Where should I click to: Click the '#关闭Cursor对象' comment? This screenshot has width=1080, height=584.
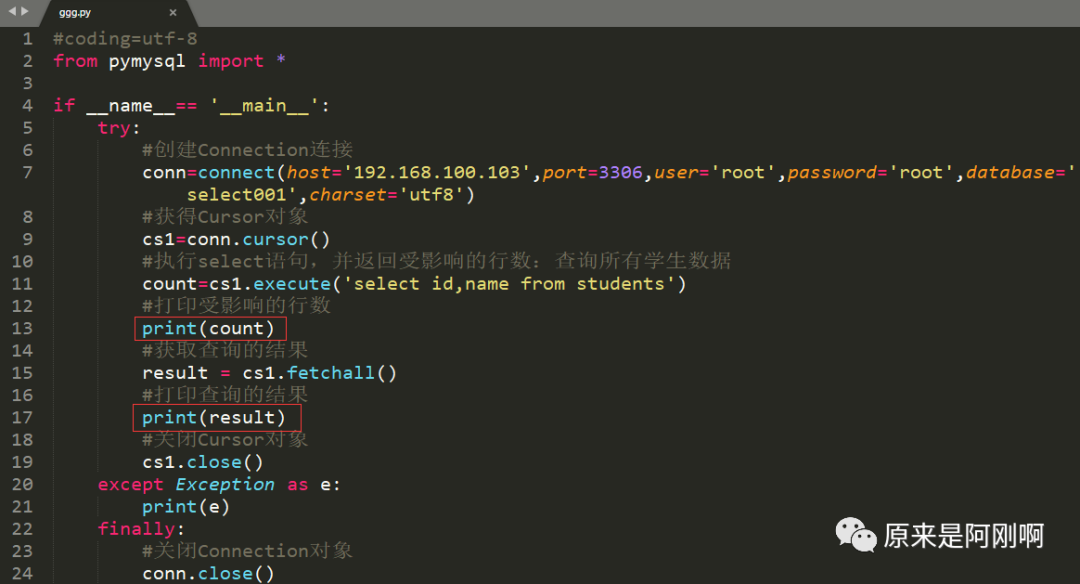coord(225,440)
